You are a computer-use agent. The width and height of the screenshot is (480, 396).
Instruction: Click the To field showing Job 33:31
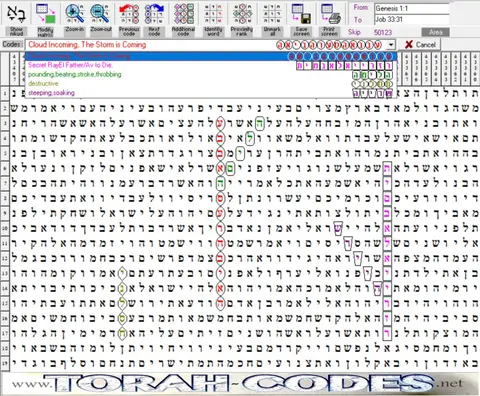click(x=411, y=19)
